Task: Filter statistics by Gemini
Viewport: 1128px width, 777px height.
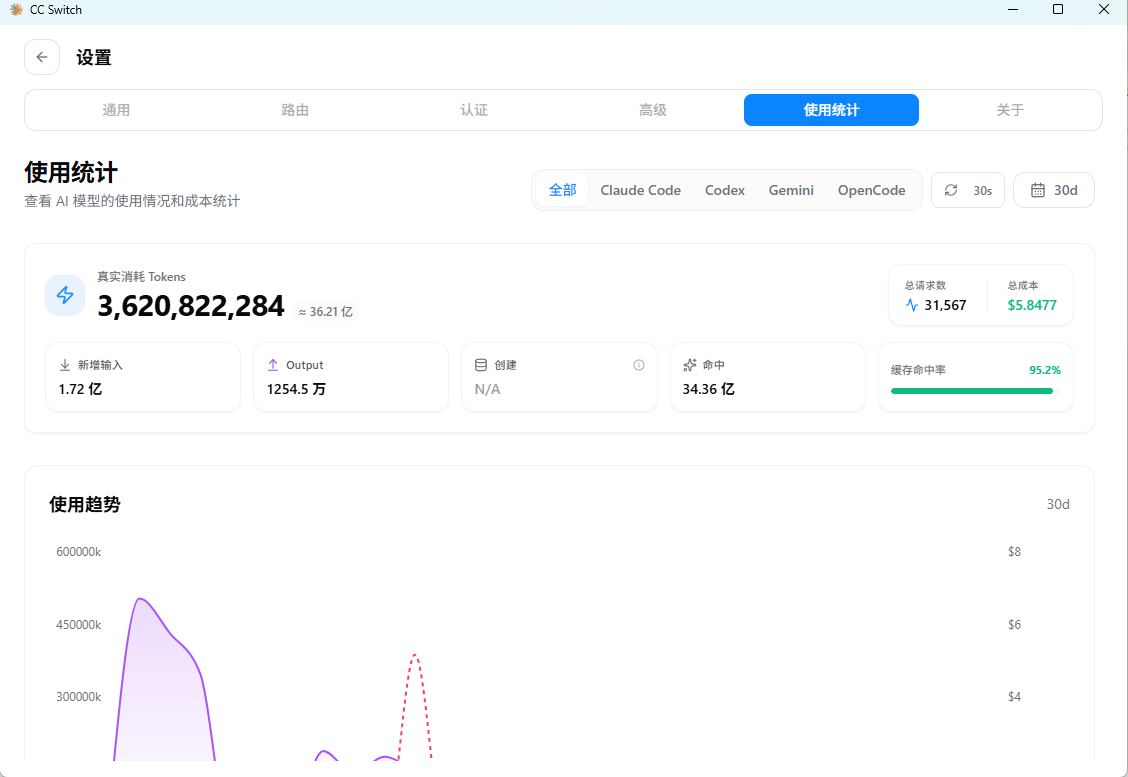Action: point(791,190)
